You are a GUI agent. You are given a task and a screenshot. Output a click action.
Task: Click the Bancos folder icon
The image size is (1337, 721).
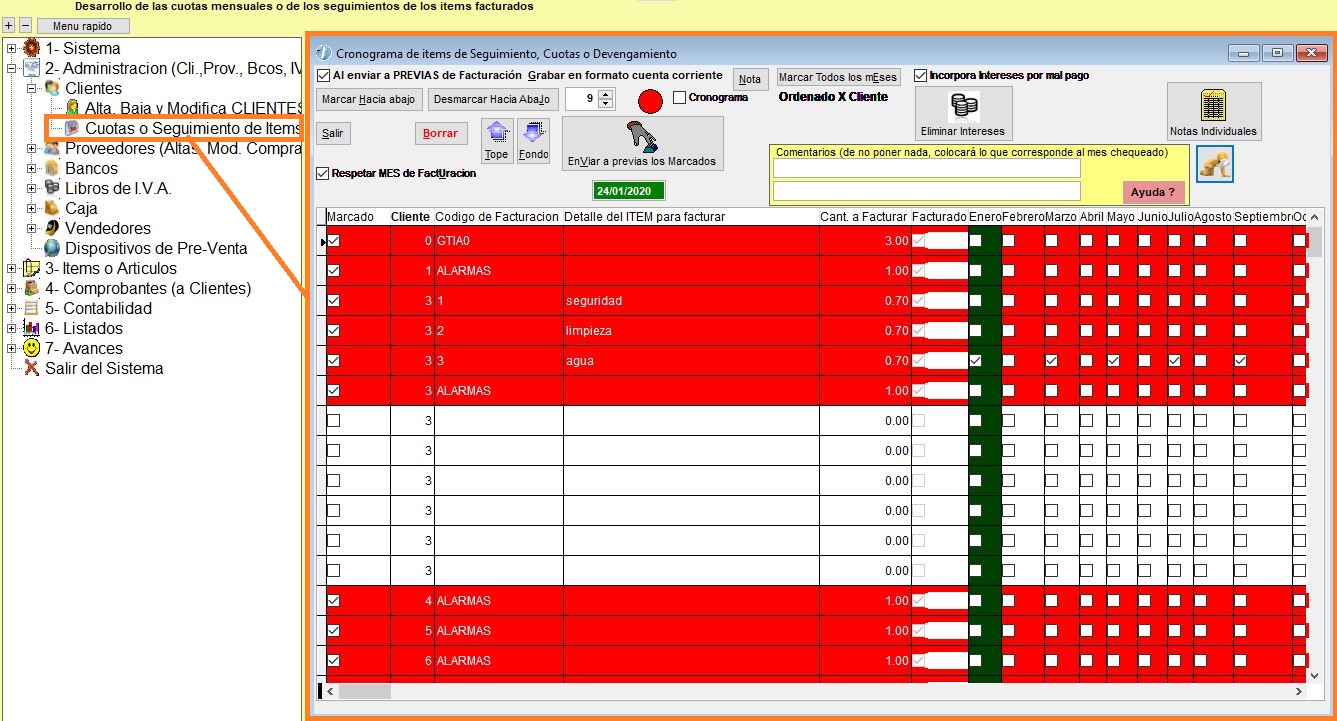coord(52,168)
